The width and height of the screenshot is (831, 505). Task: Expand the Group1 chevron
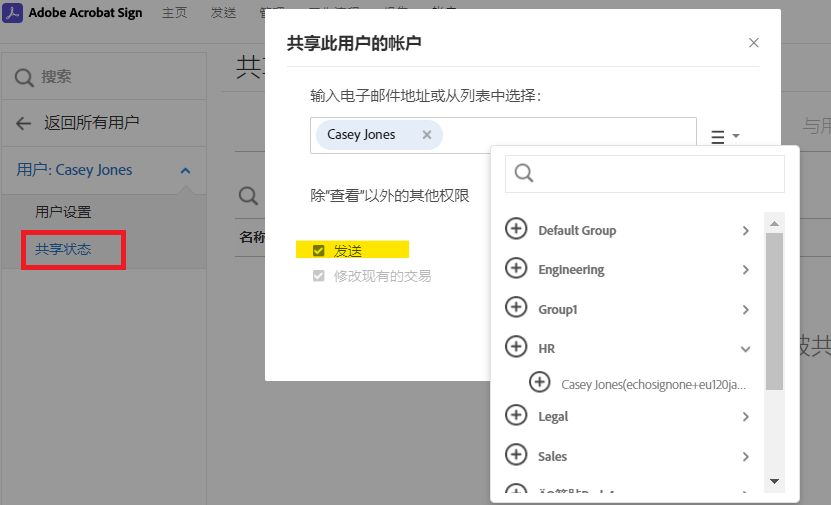coord(746,309)
